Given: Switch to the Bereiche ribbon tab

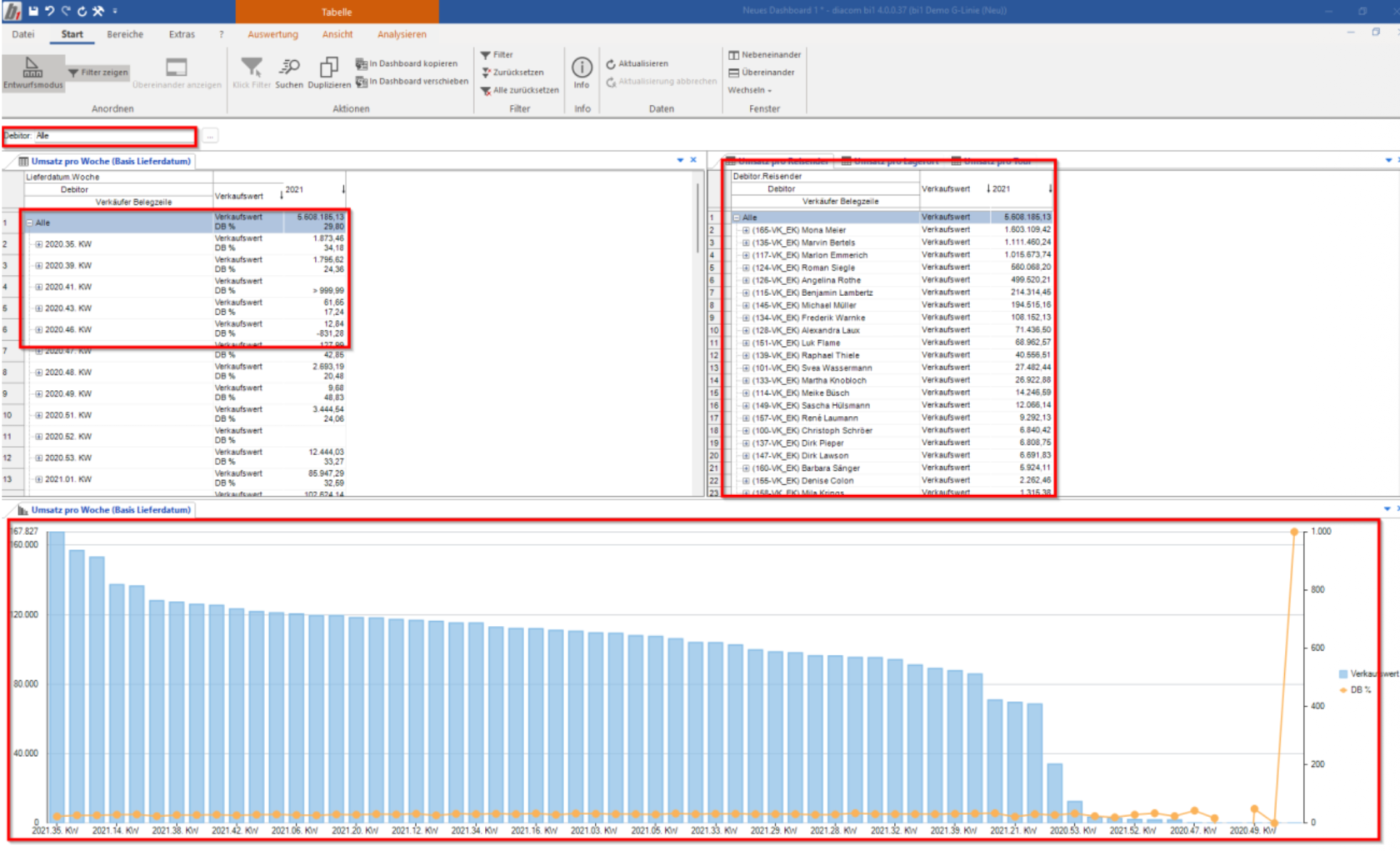Looking at the screenshot, I should click(125, 34).
